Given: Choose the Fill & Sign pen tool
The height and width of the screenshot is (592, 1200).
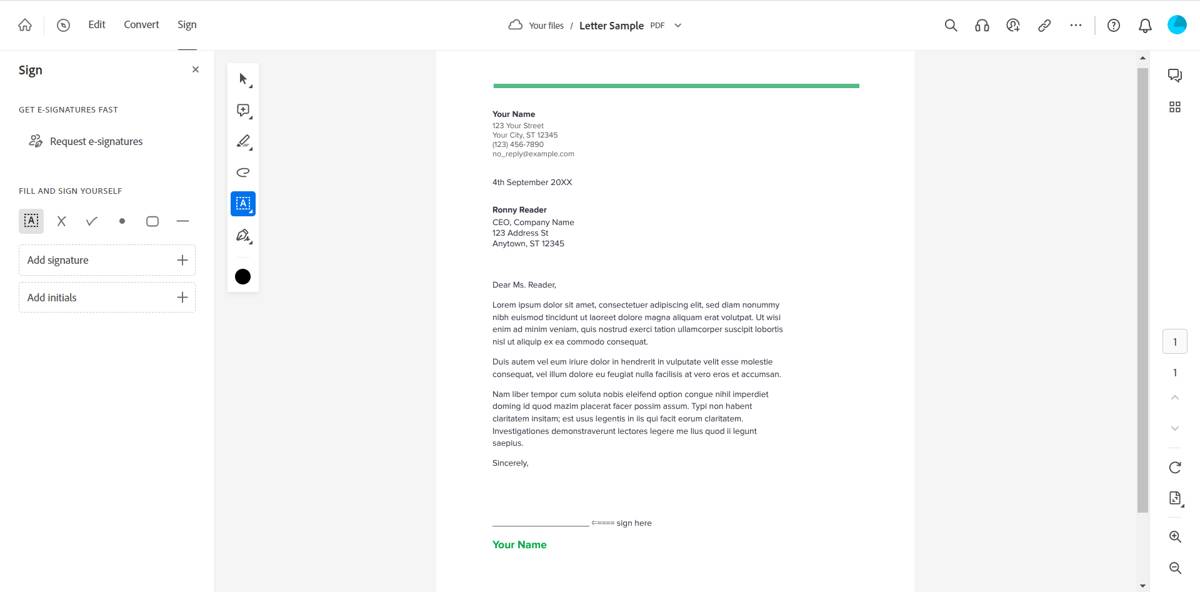Looking at the screenshot, I should coord(242,235).
